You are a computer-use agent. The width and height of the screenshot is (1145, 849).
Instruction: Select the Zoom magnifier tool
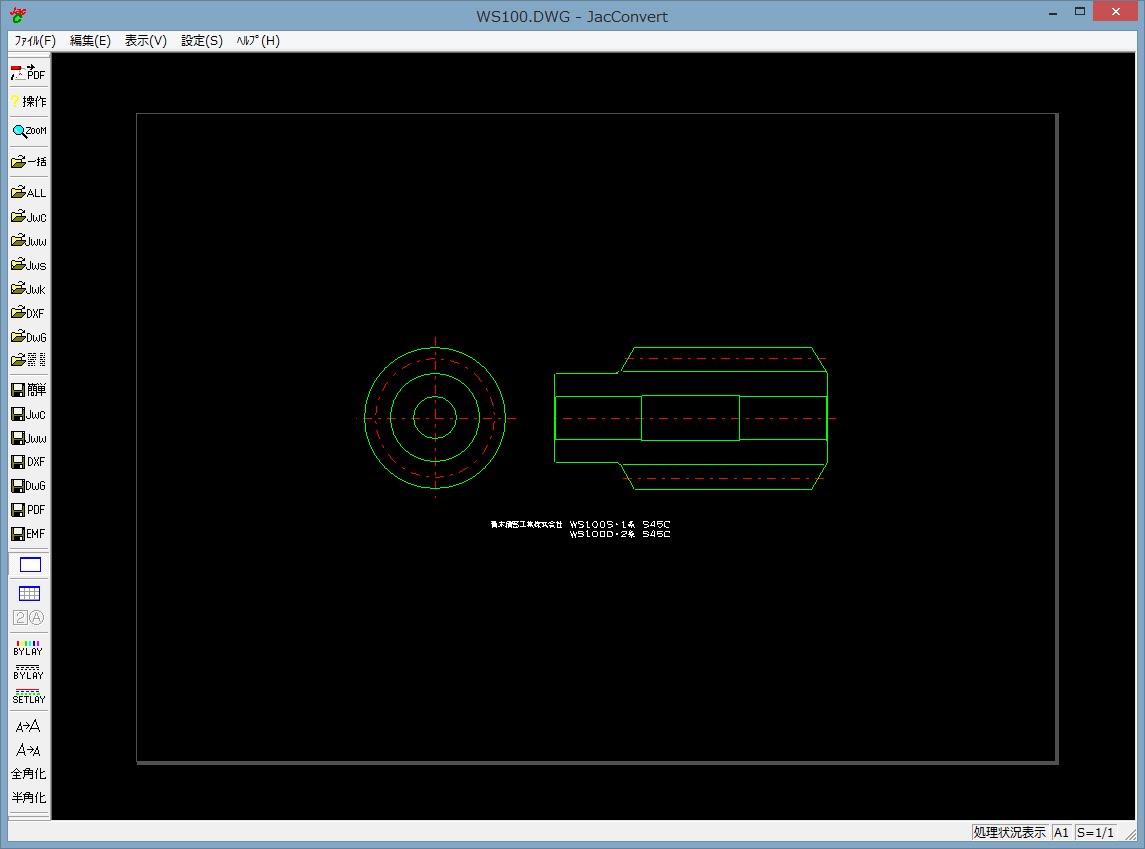click(28, 131)
